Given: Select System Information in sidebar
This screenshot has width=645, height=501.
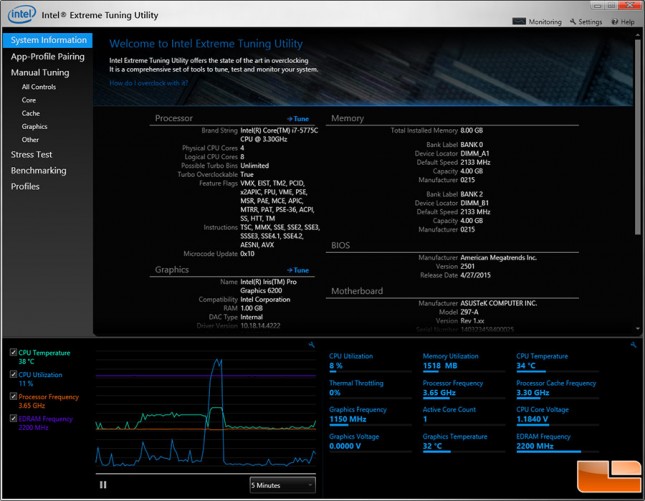Looking at the screenshot, I should point(48,40).
